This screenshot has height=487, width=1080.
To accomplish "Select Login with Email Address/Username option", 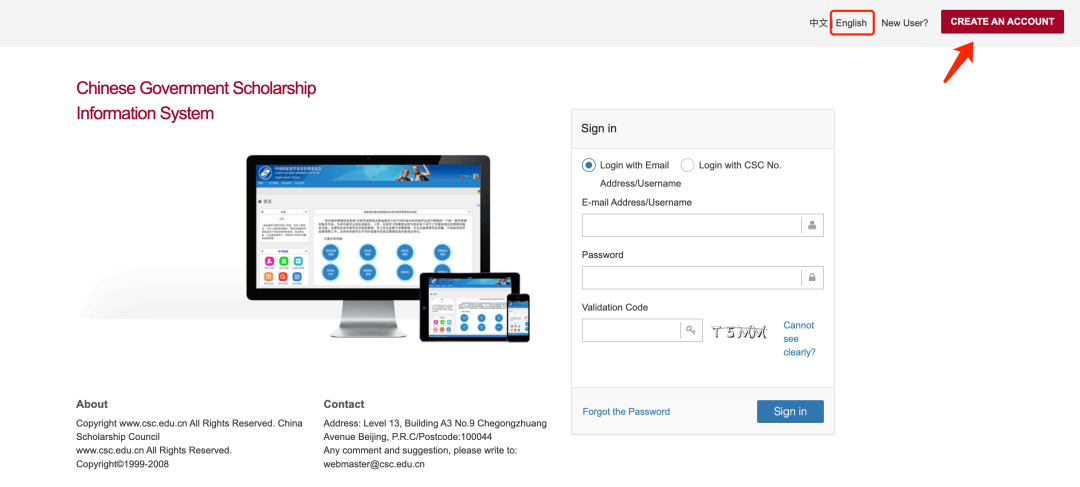I will click(588, 165).
